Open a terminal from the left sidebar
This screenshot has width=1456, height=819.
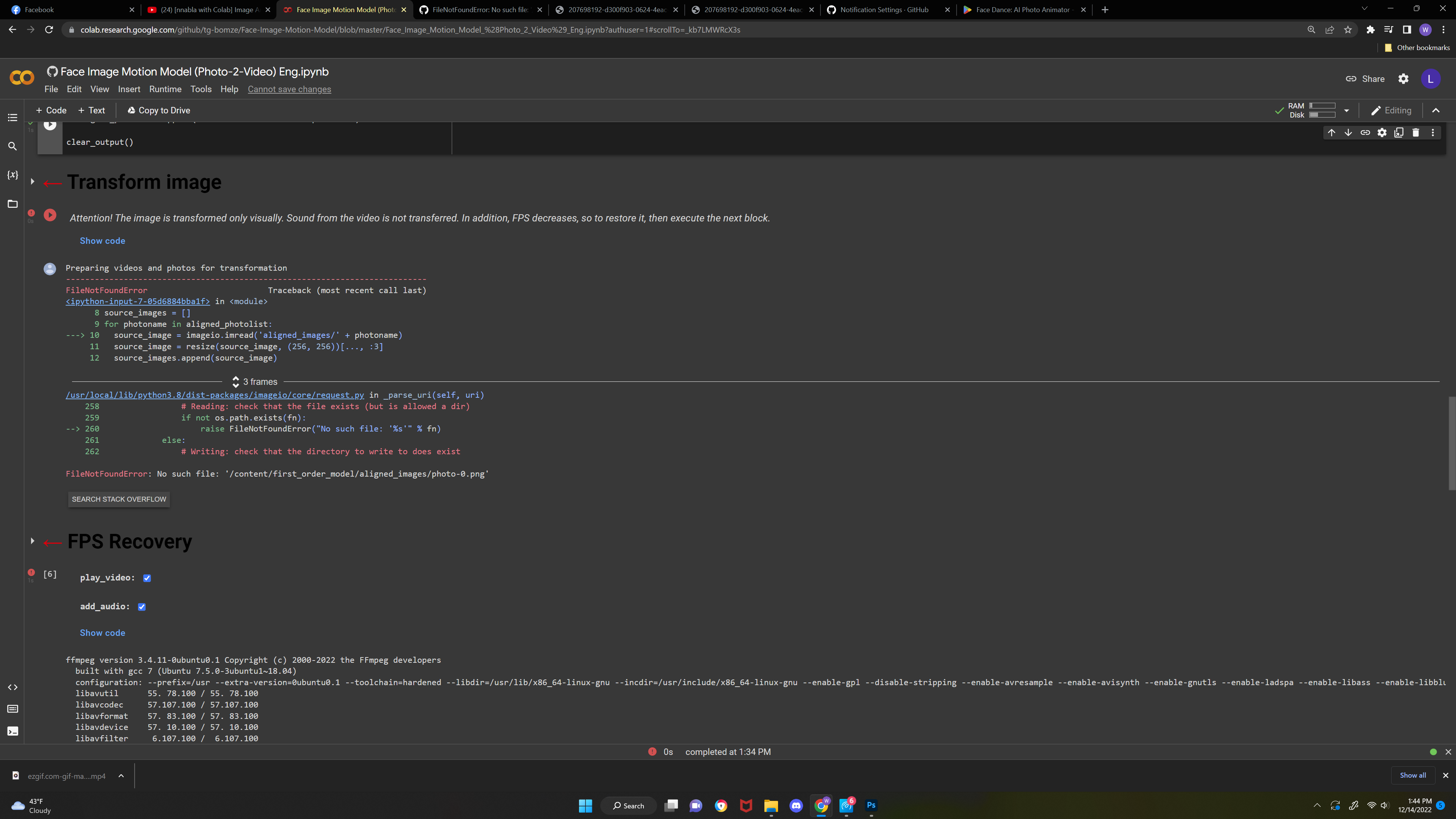coord(13,731)
